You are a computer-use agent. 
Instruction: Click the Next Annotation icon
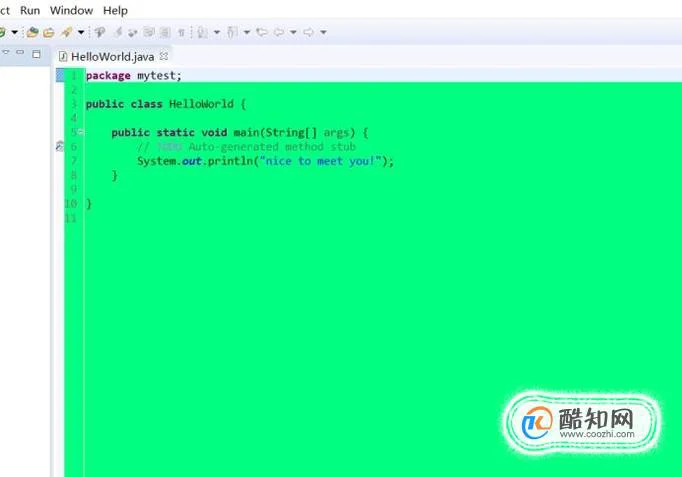(202, 32)
